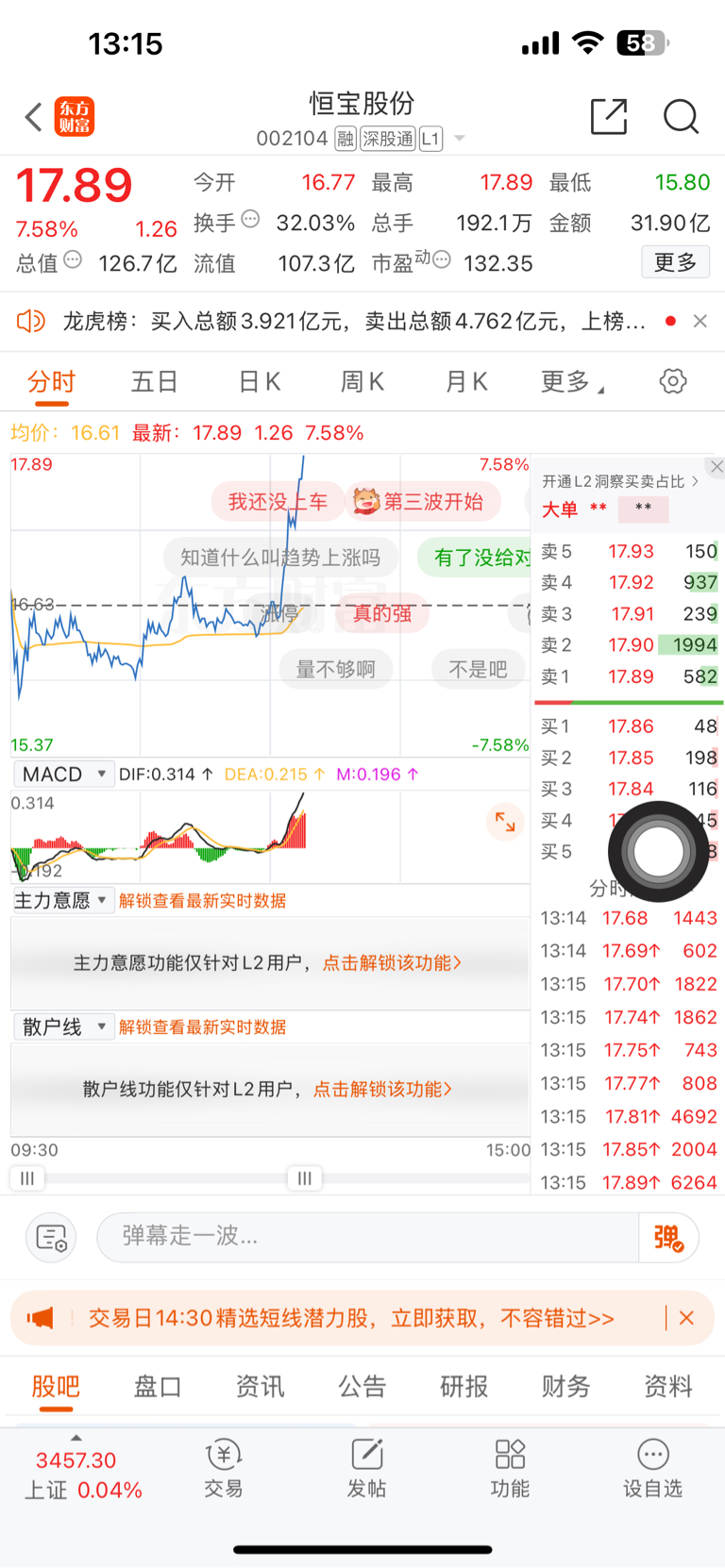Tap the fullscreen expand chart icon

[x=505, y=822]
